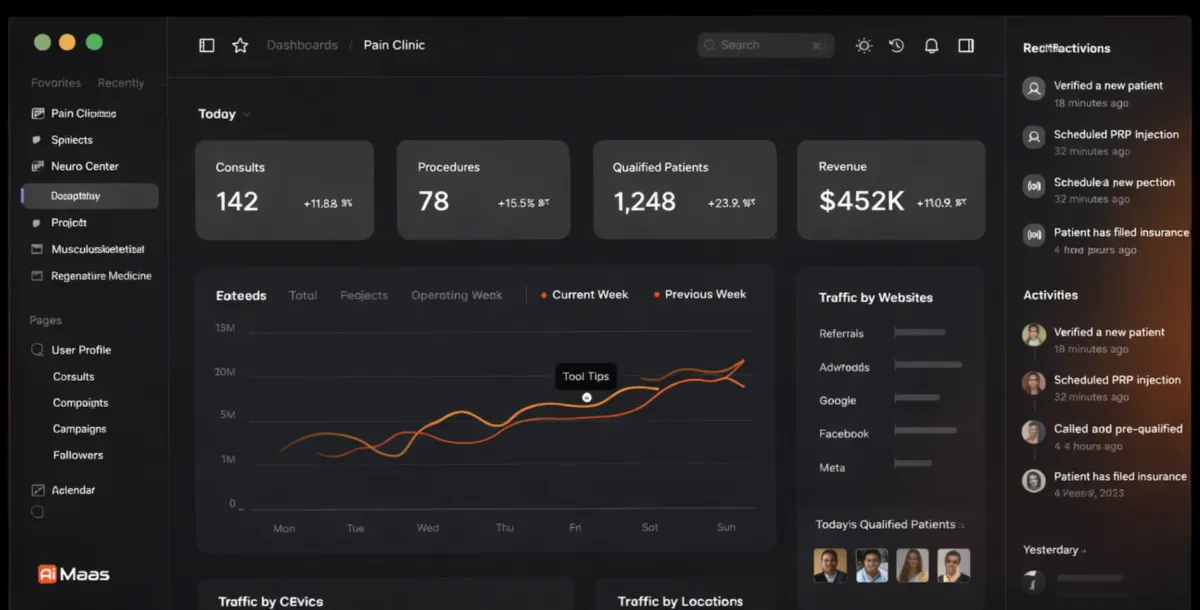Click the user icon beside top Scheduled PRP injection

(1034, 137)
